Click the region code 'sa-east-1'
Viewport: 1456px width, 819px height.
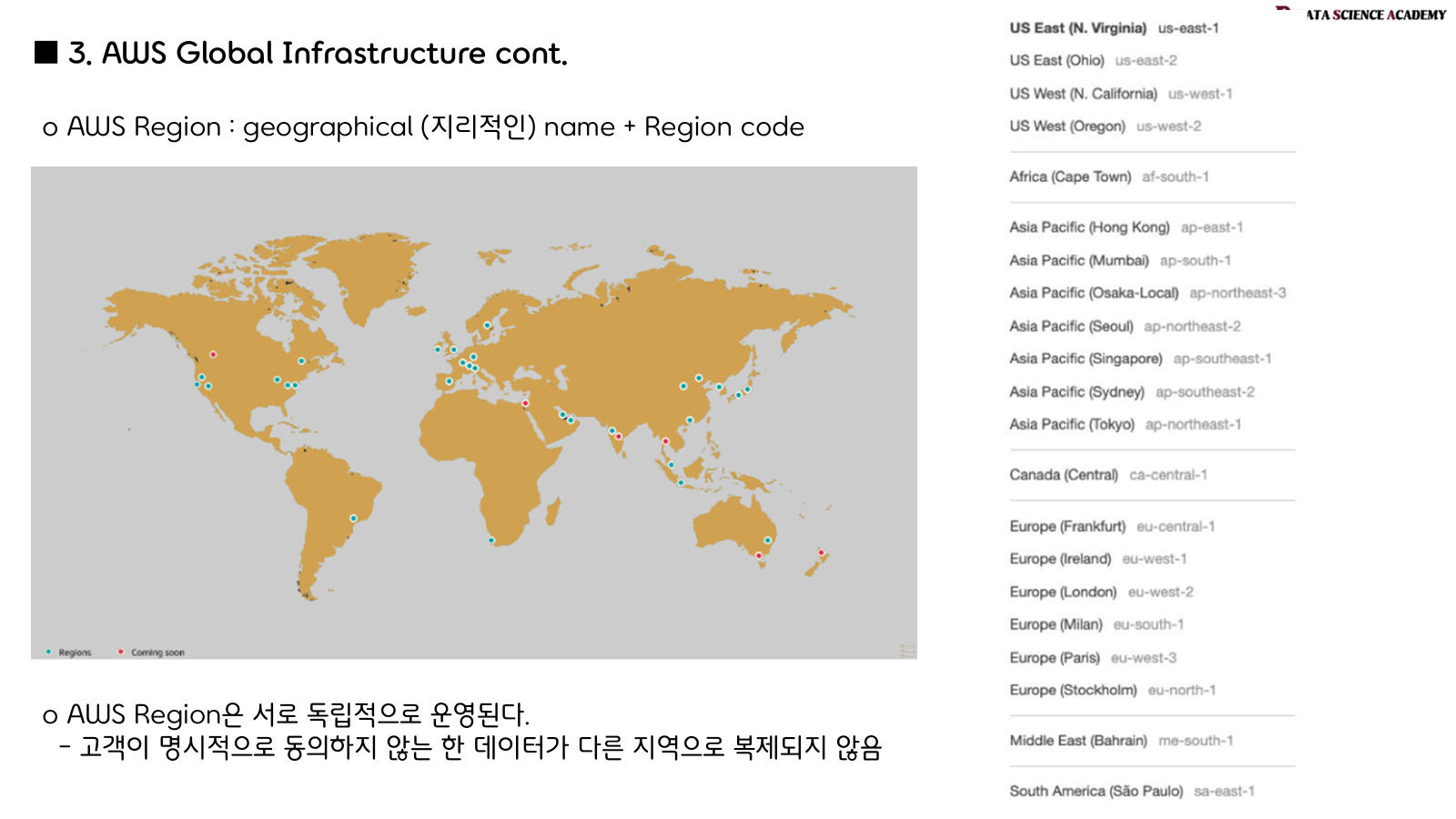(1224, 792)
